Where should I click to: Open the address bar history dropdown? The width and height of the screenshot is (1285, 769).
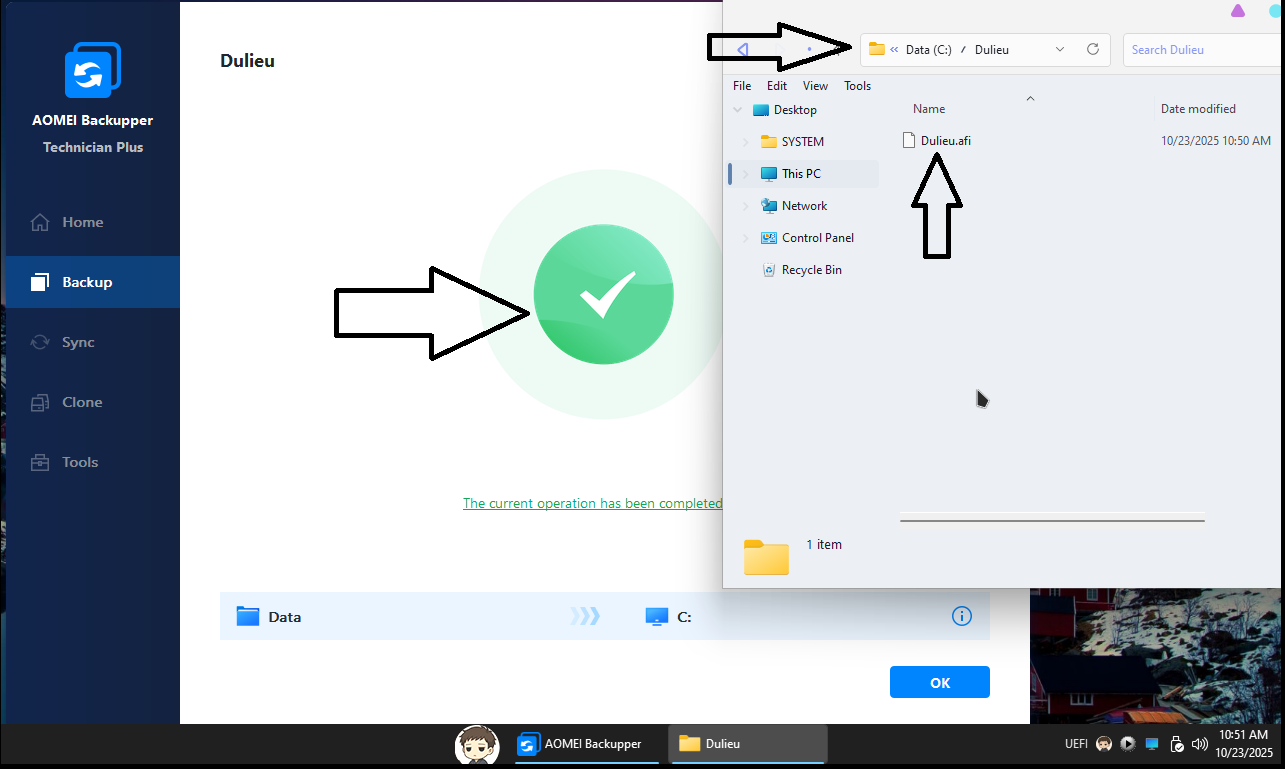pyautogui.click(x=1060, y=49)
